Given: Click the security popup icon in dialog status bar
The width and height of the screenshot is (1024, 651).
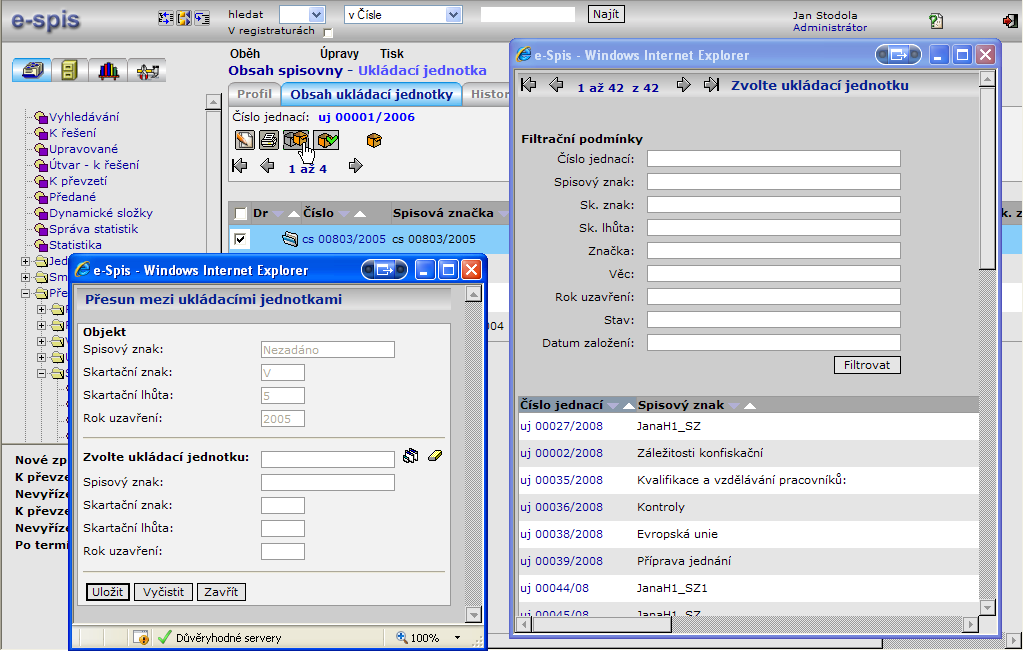Looking at the screenshot, I should point(140,637).
